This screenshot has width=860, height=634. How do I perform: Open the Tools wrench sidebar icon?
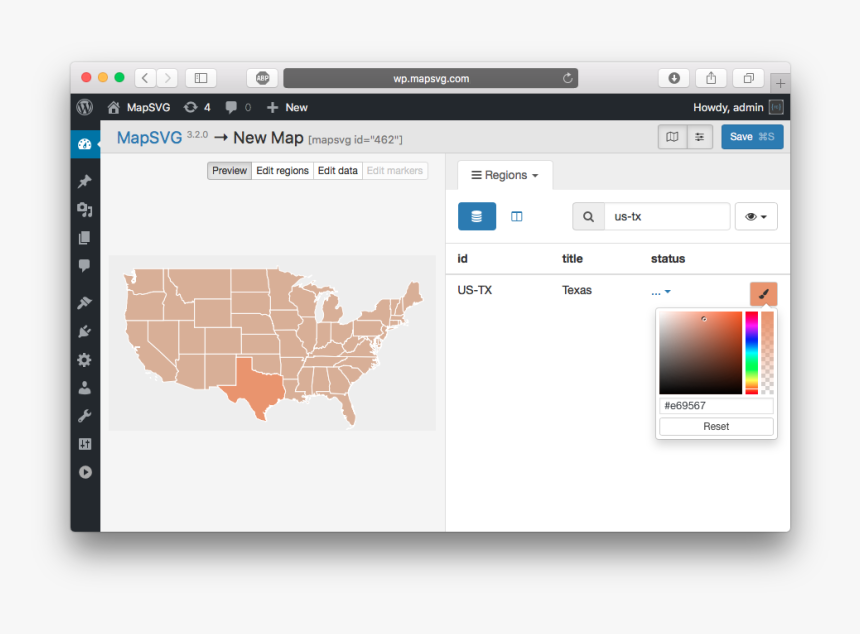[x=84, y=416]
